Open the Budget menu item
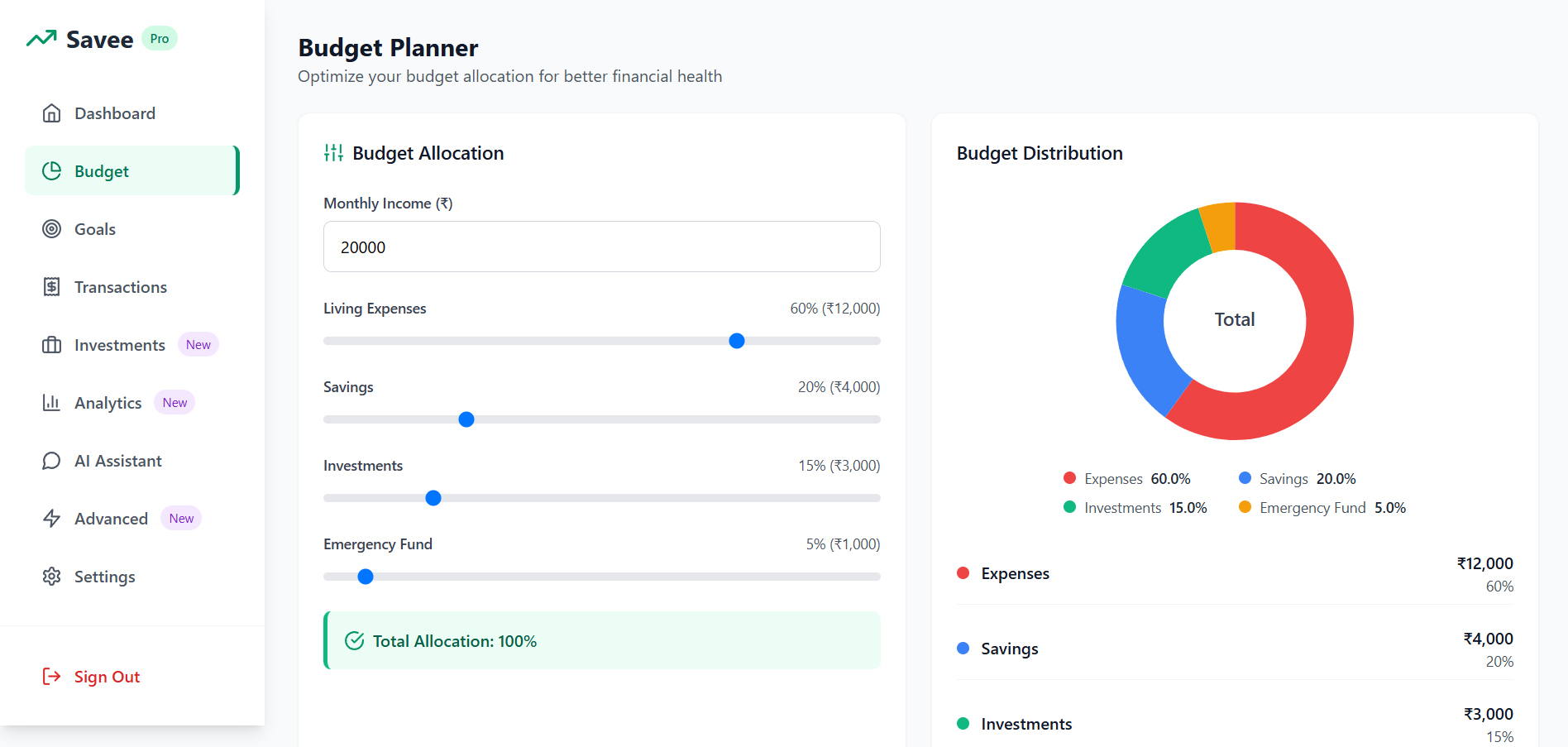 click(132, 170)
